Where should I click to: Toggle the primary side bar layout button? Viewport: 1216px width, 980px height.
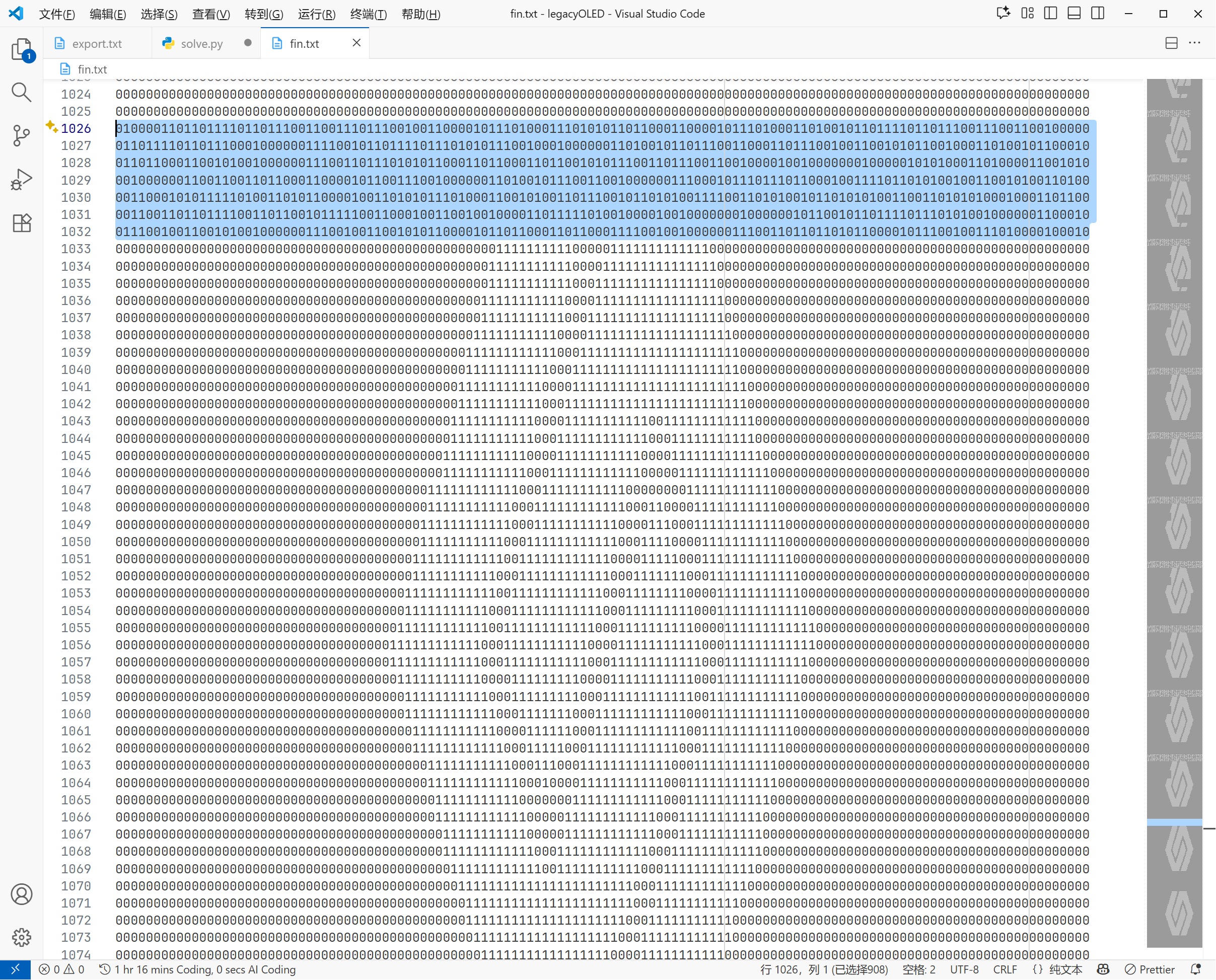(1050, 14)
